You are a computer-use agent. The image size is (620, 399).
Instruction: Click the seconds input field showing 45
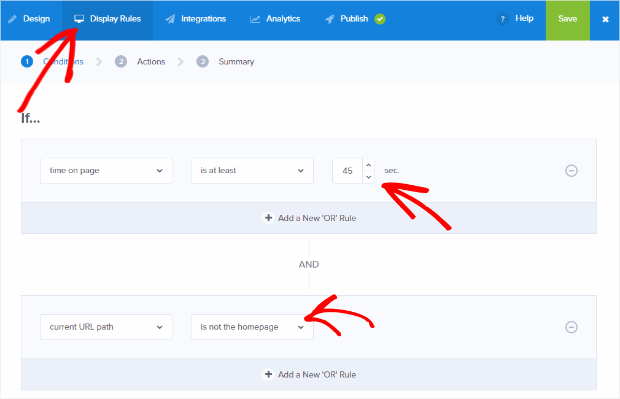coord(348,170)
